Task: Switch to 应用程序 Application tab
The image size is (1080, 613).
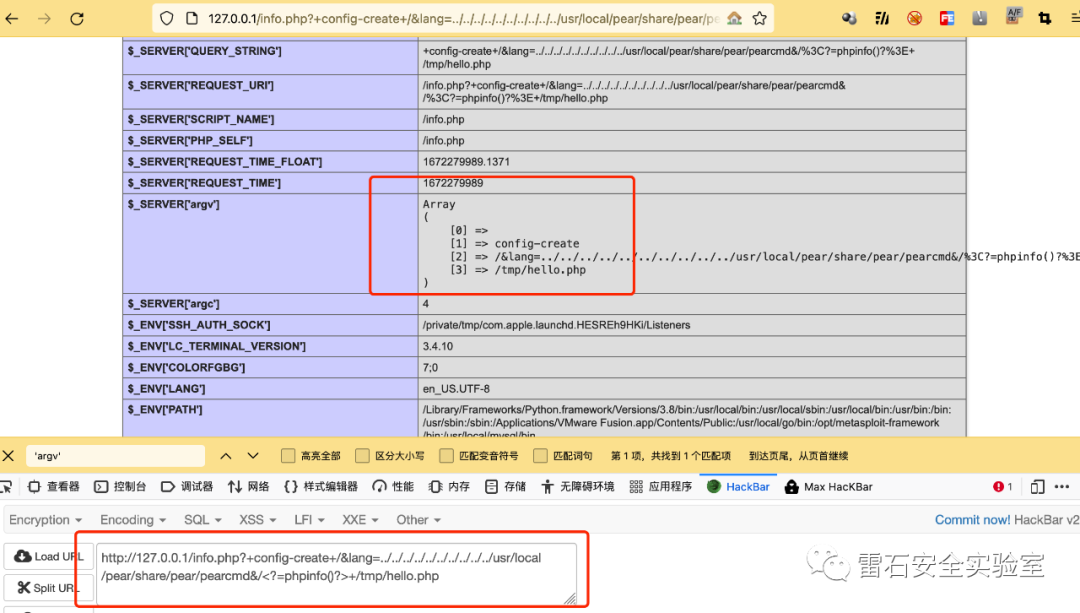Action: 661,487
